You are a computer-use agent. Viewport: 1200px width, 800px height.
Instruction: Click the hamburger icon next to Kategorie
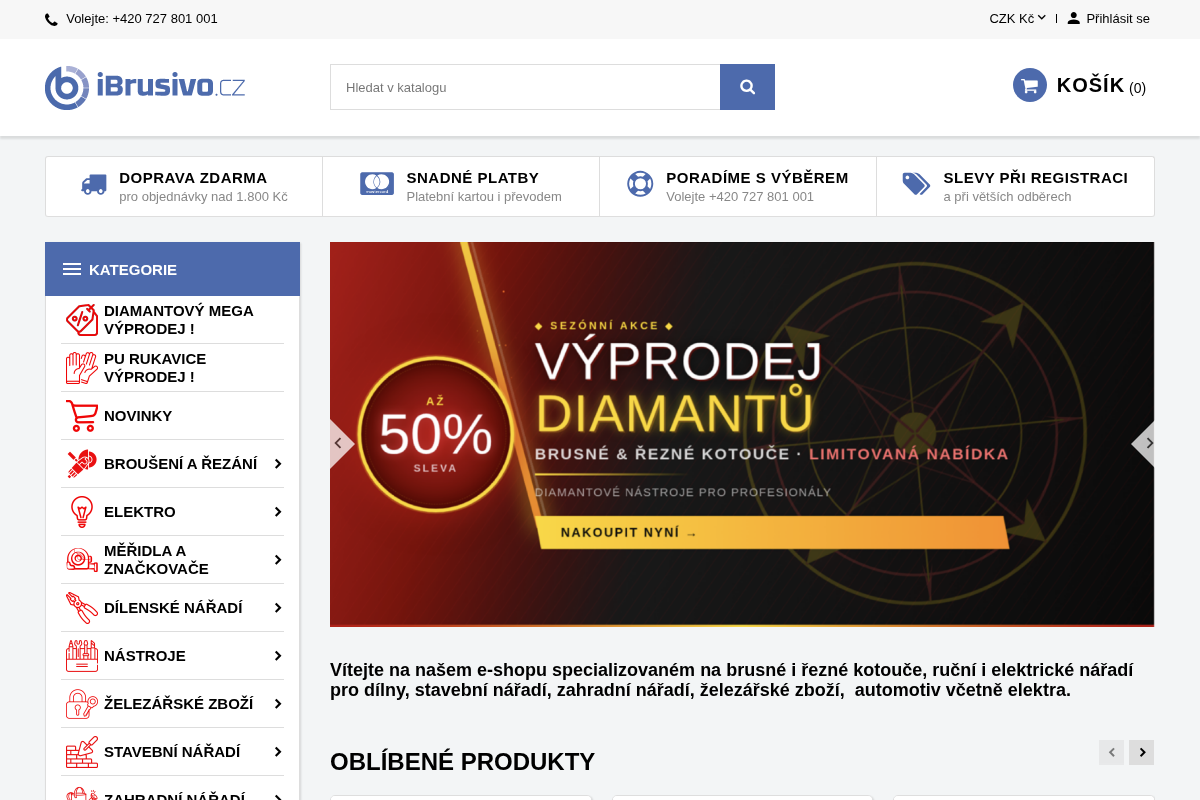coord(72,269)
